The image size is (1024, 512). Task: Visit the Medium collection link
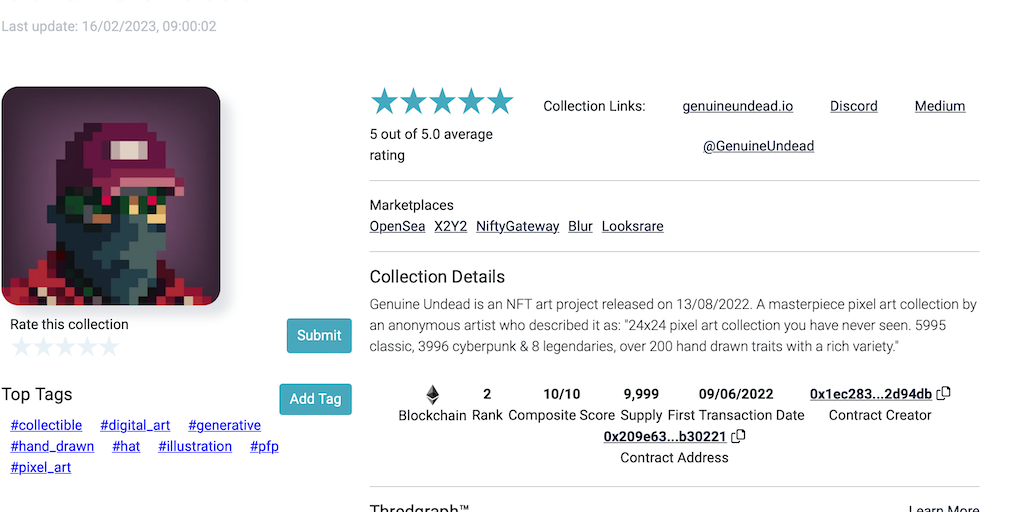pos(939,106)
